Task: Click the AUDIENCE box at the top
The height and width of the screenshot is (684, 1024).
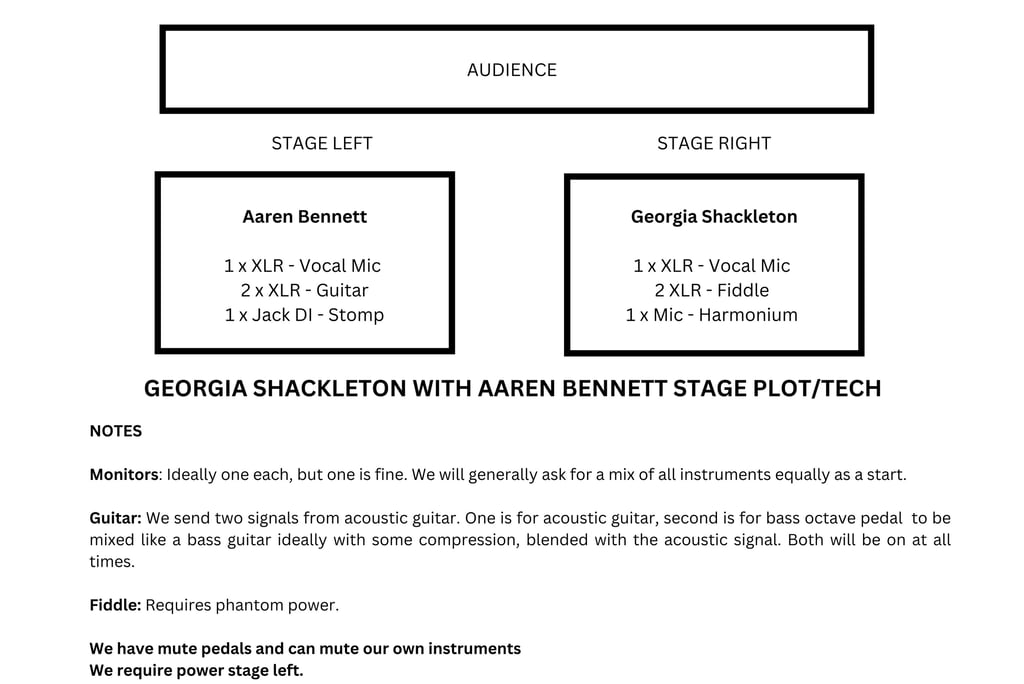Action: click(512, 70)
